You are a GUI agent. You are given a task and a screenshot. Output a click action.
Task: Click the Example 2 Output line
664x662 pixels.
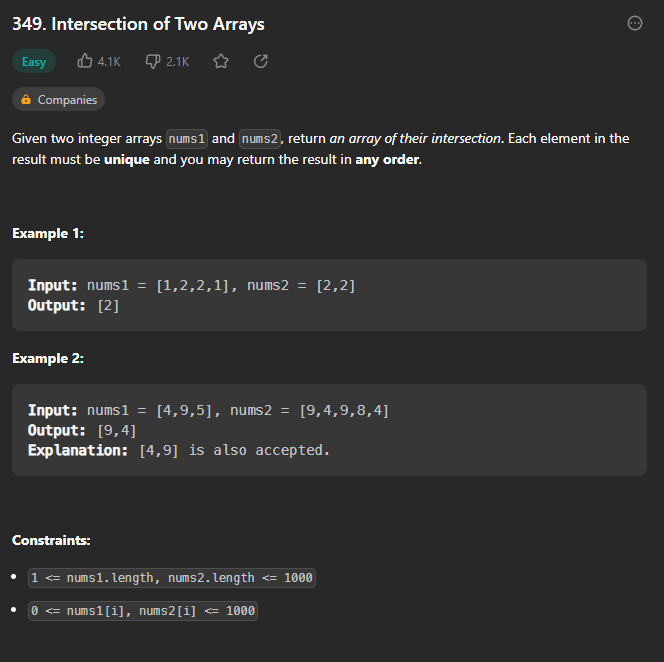[x=82, y=431]
